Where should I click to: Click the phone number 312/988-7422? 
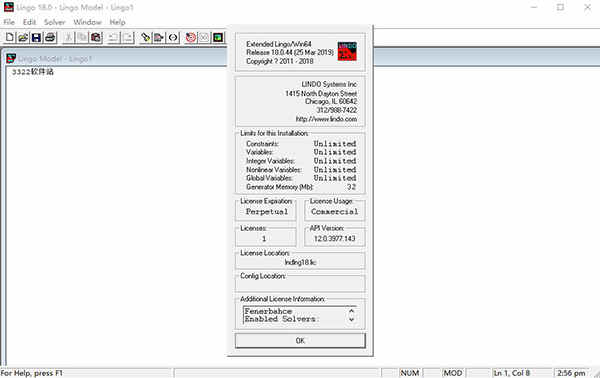point(336,110)
